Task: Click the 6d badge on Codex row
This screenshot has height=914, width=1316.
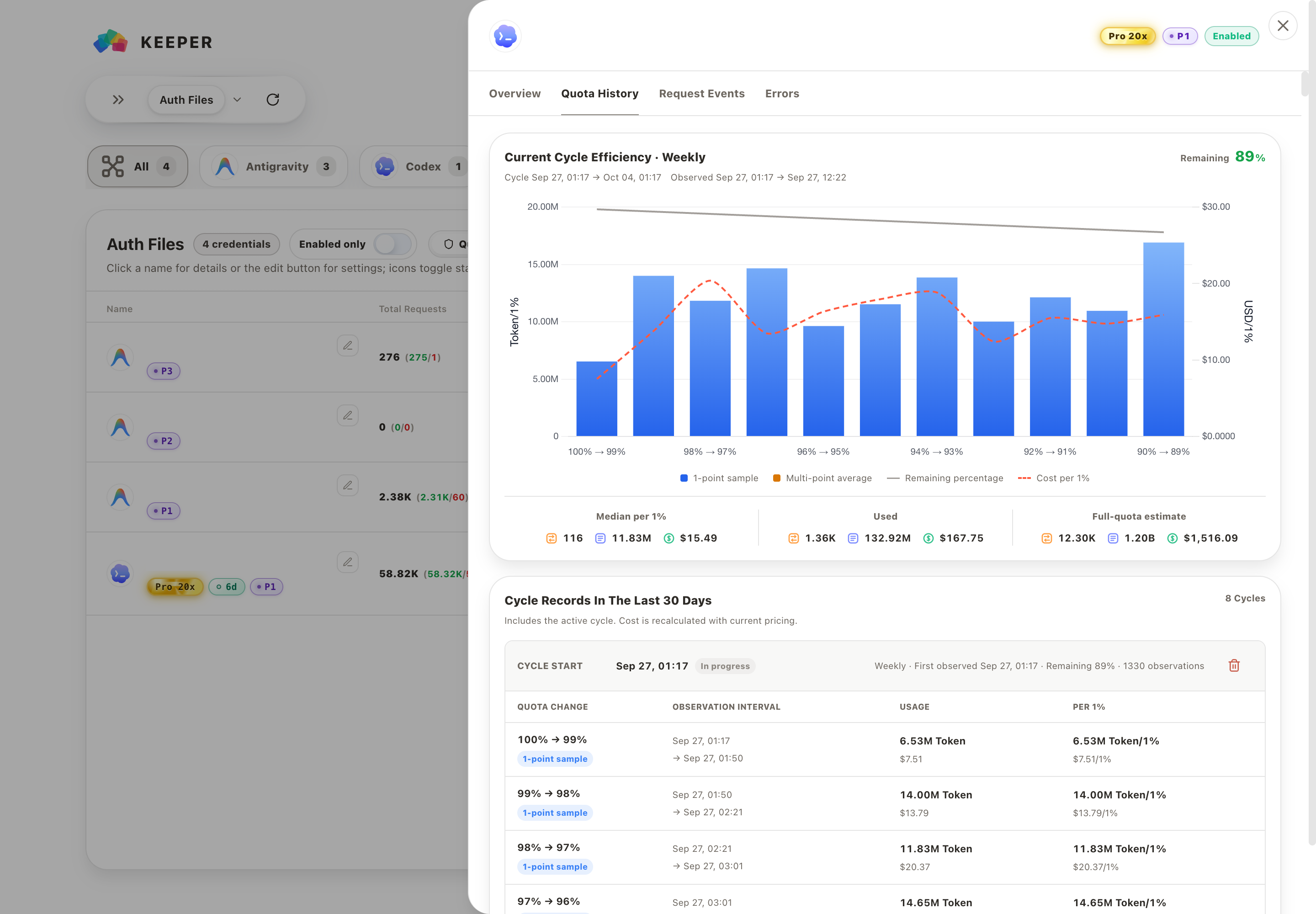Action: (227, 586)
